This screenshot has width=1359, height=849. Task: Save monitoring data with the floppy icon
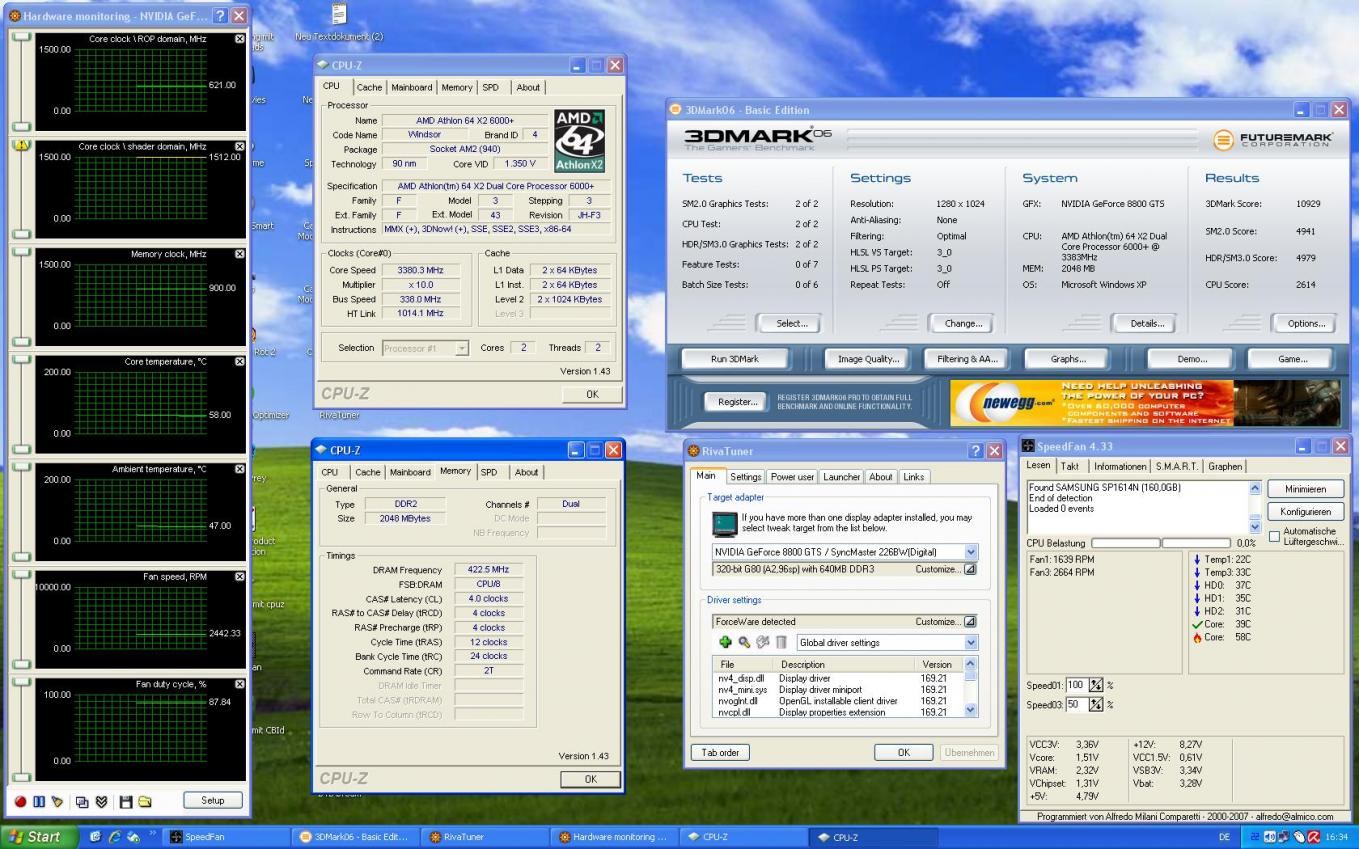click(x=126, y=801)
